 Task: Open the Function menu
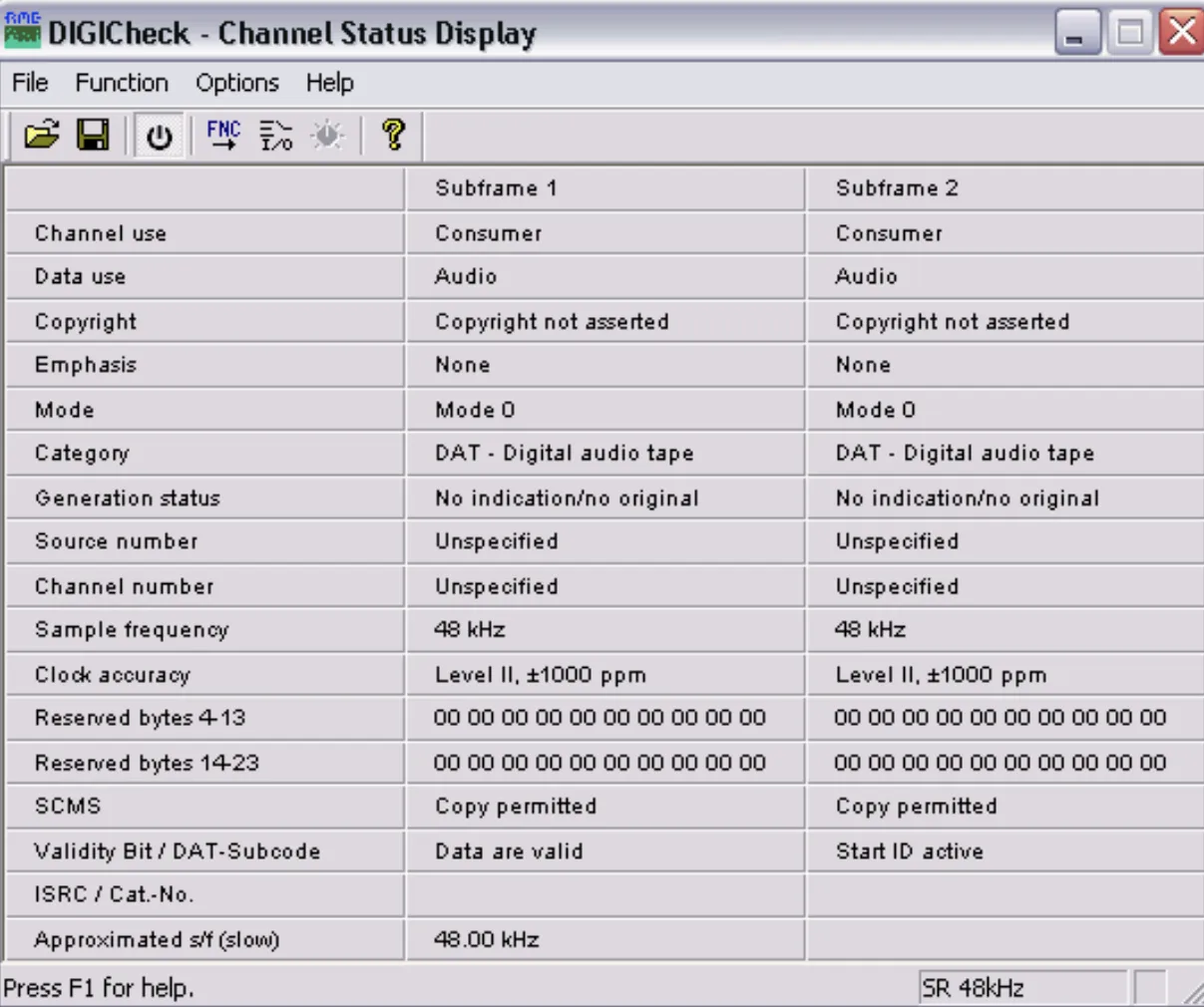pyautogui.click(x=122, y=83)
